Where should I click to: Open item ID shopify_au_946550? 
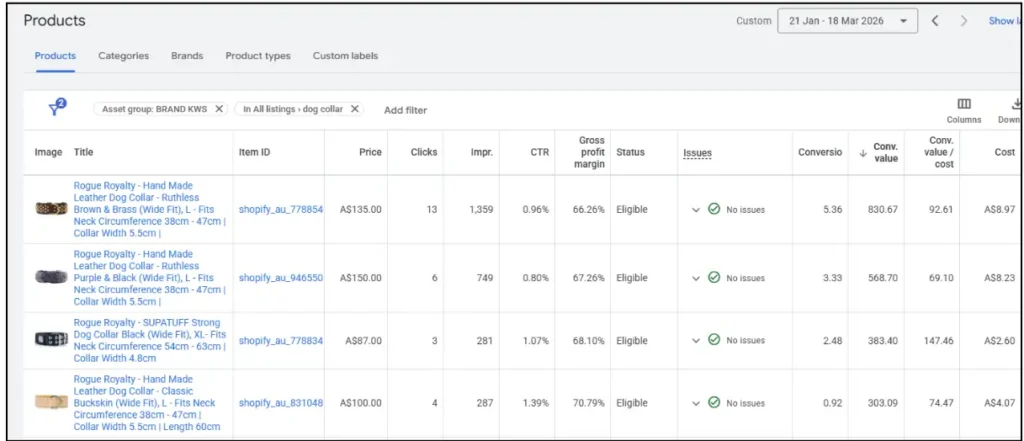click(x=281, y=278)
